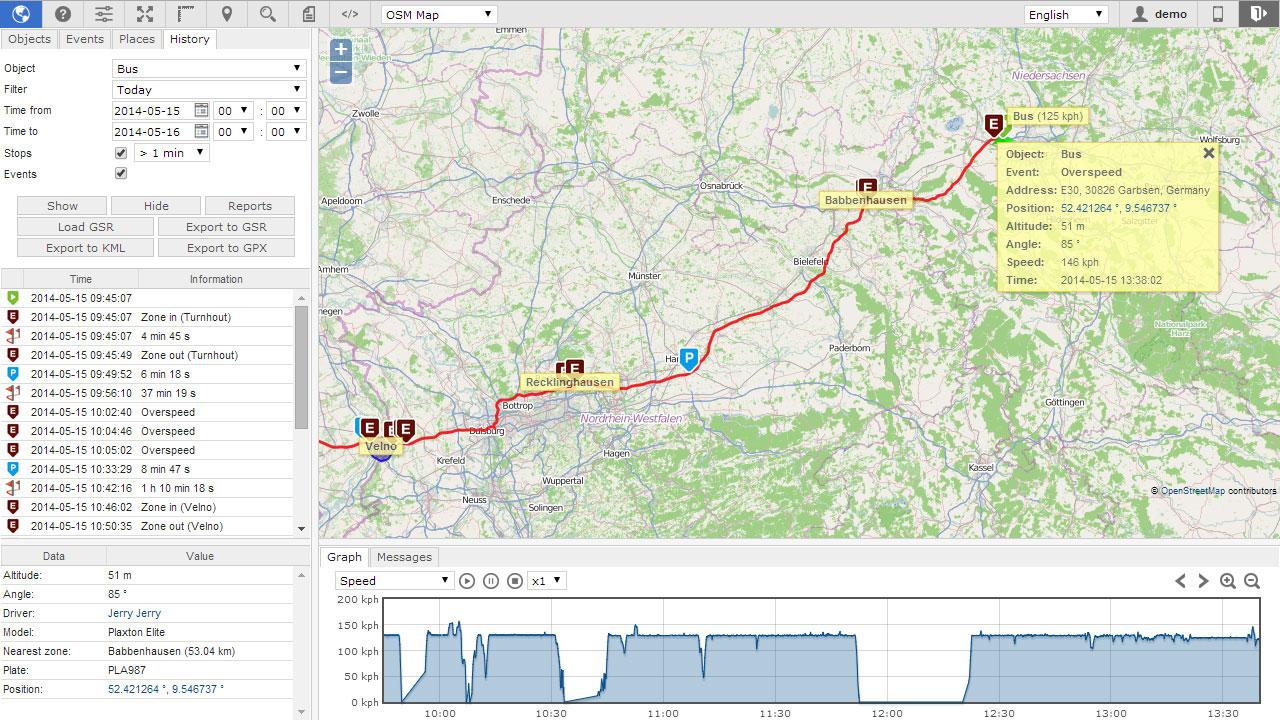Open the reports document icon in toolbar
The image size is (1280, 720).
[309, 14]
